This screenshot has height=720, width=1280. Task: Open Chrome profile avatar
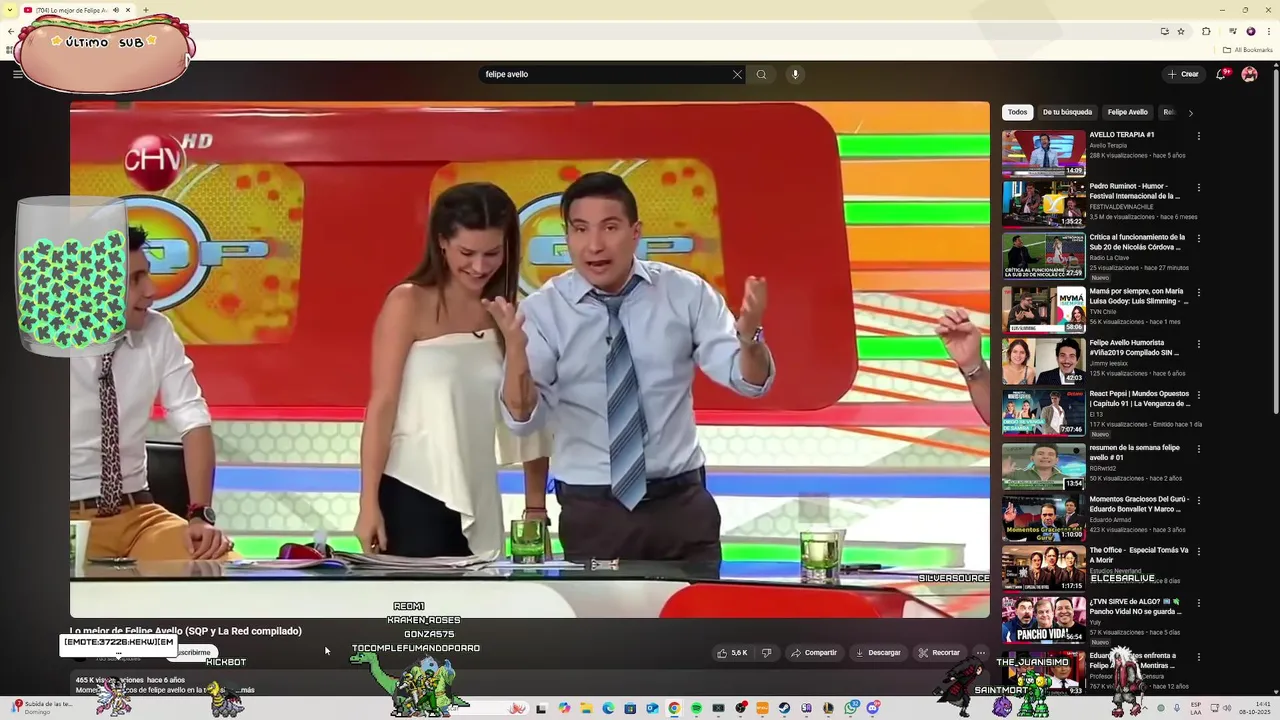pyautogui.click(x=1250, y=31)
